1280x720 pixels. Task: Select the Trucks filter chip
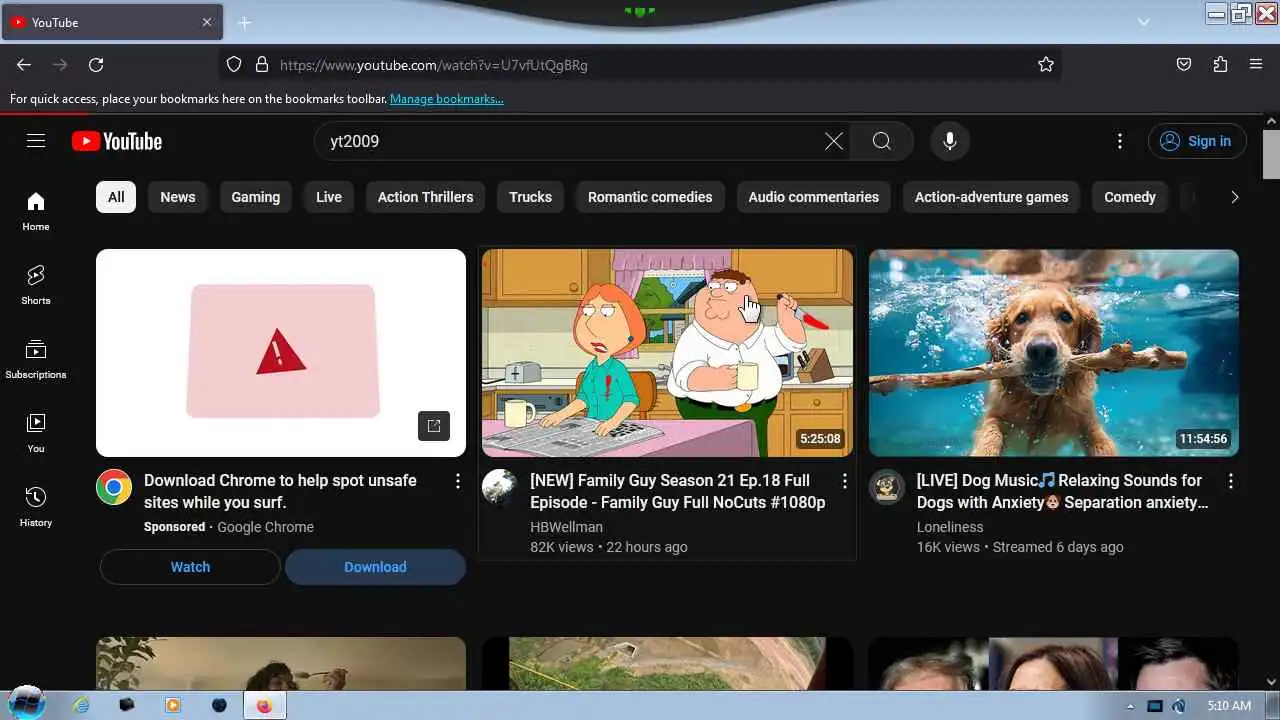530,197
